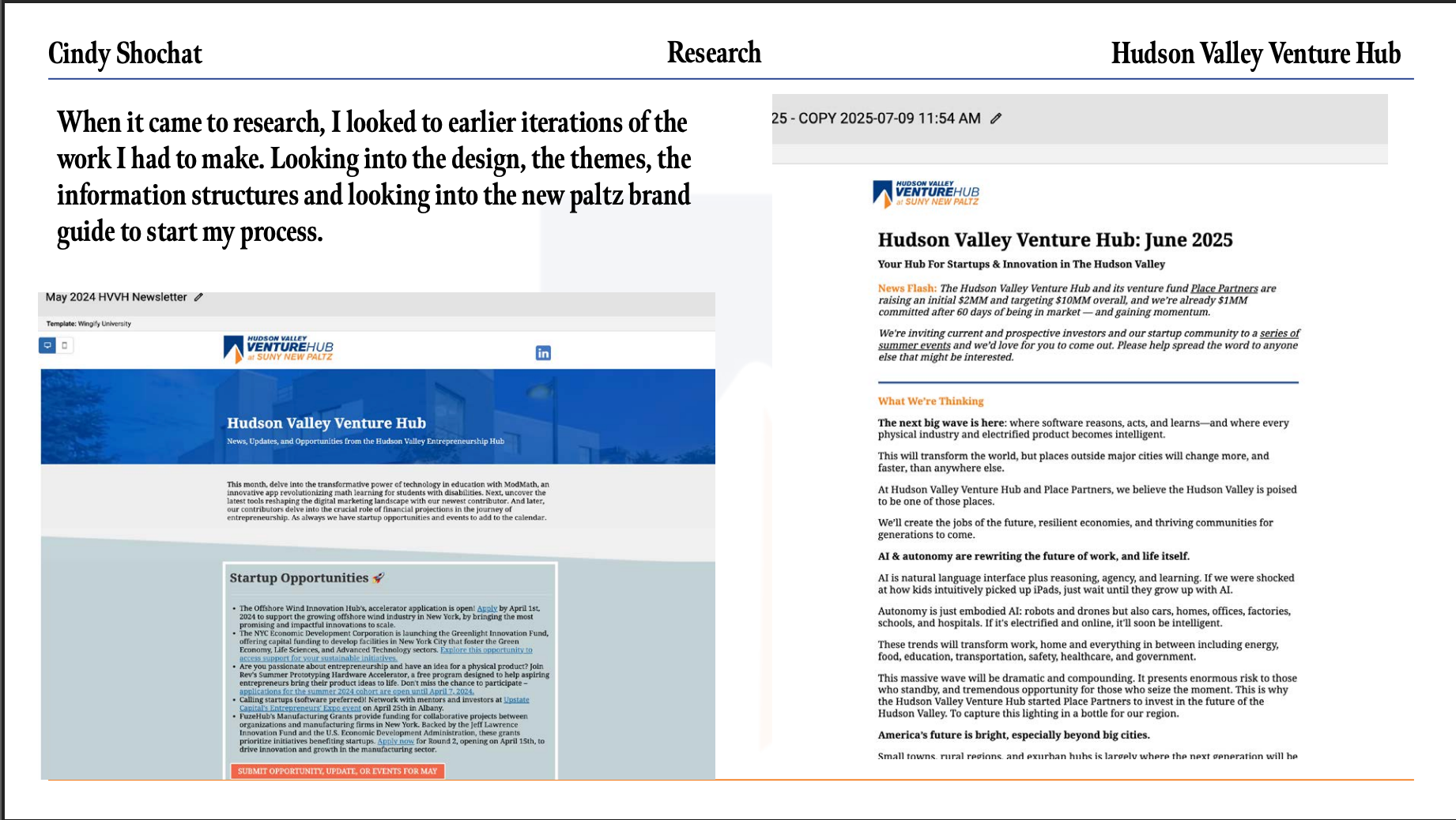The width and height of the screenshot is (1456, 820).
Task: Click the 'Research' slide title
Action: click(714, 53)
